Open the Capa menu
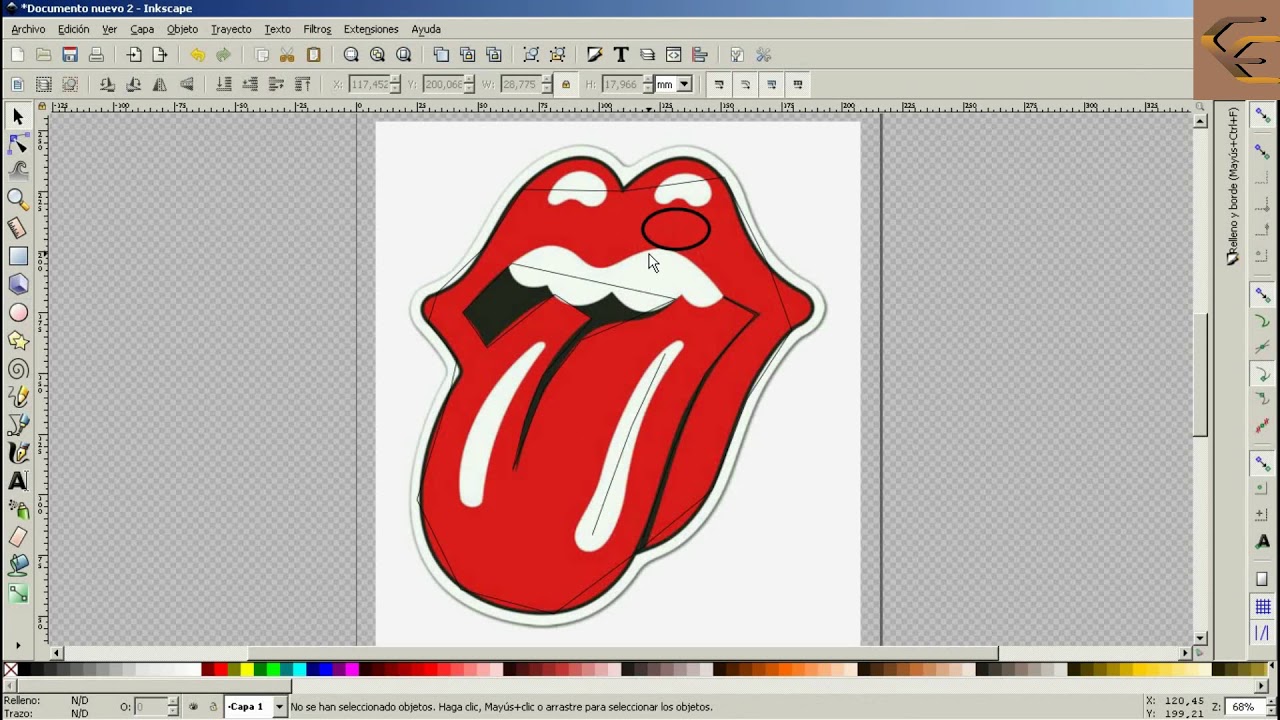The width and height of the screenshot is (1280, 720). coord(142,29)
